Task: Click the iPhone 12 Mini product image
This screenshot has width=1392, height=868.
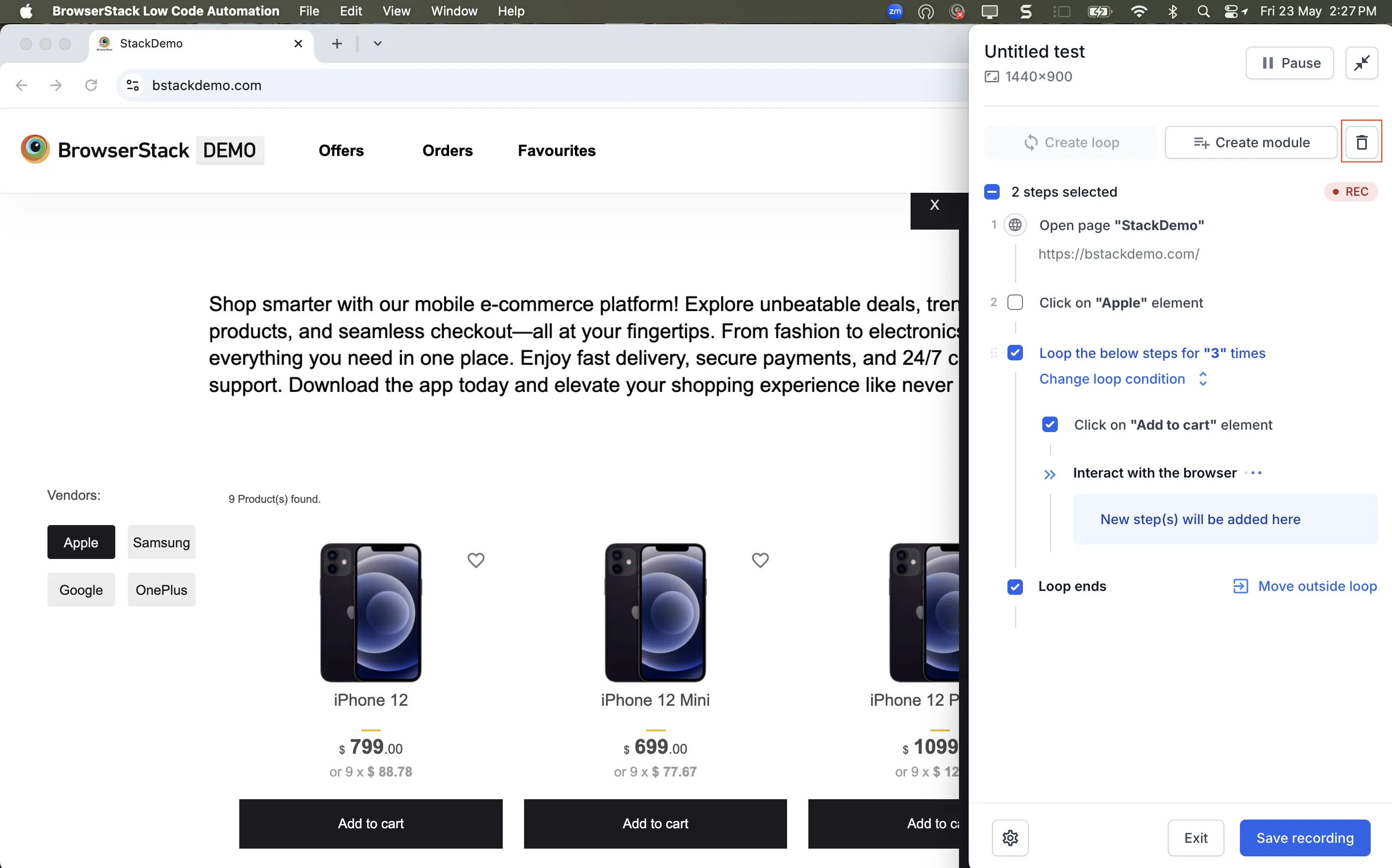Action: click(x=655, y=612)
